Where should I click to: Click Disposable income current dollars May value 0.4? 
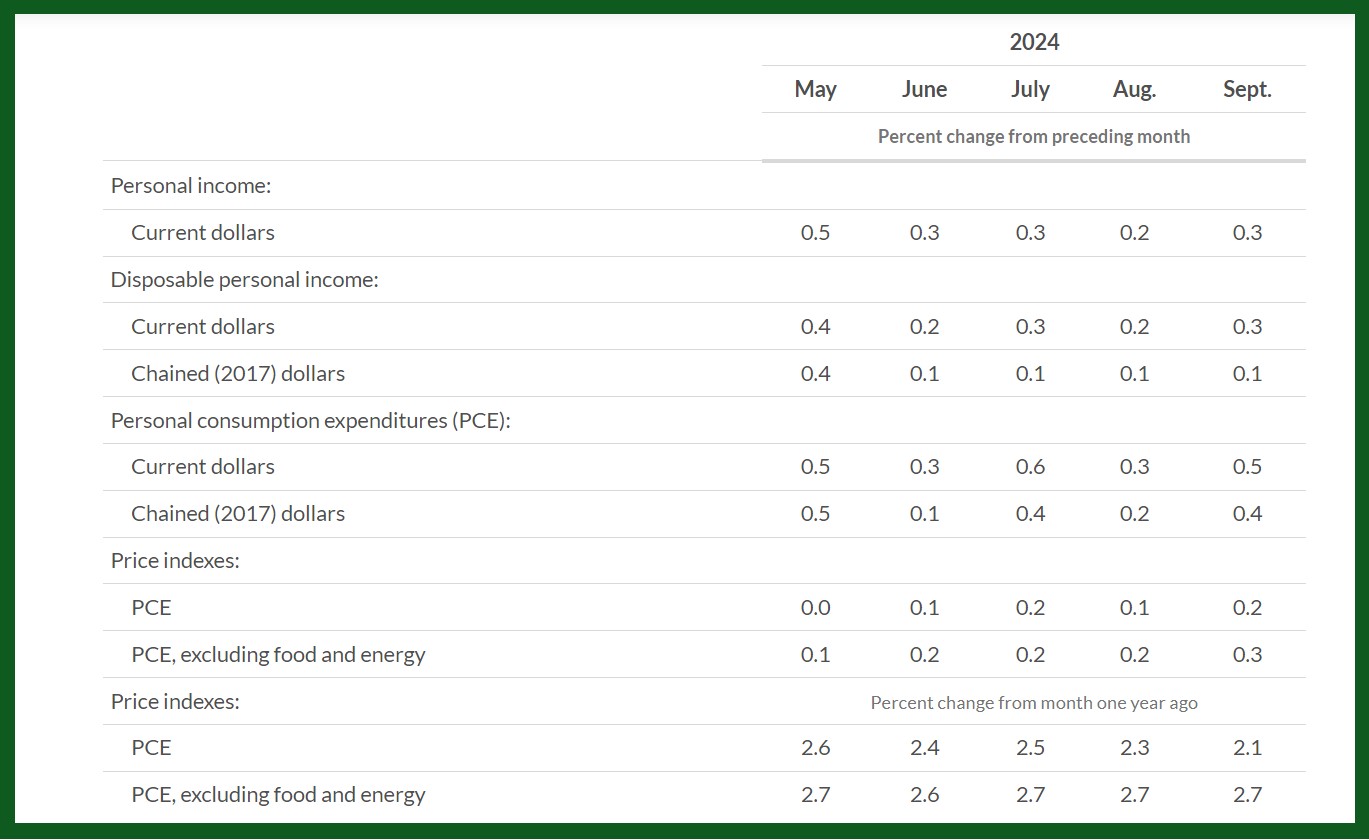[815, 326]
